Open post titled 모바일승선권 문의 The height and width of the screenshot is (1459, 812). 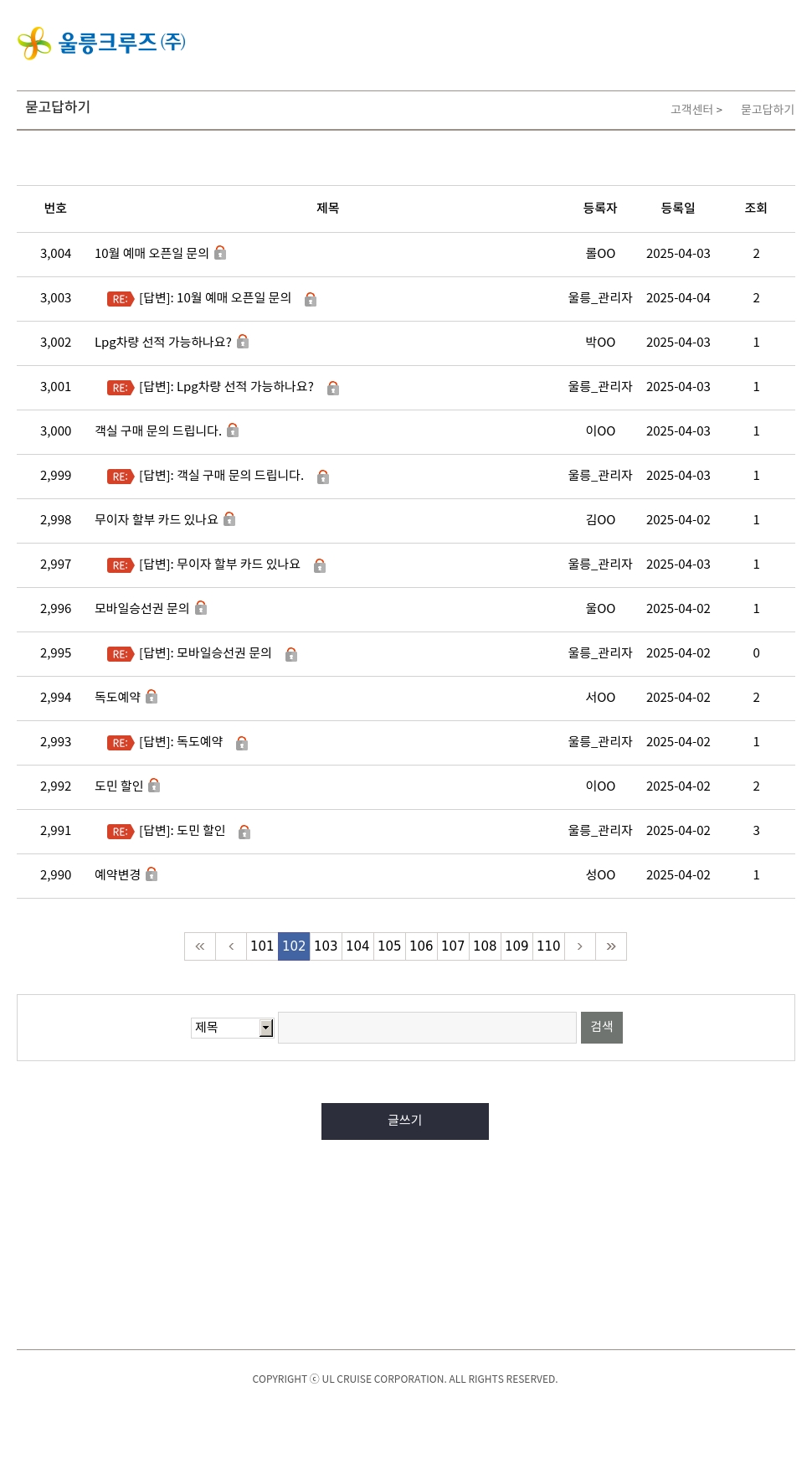pos(141,609)
